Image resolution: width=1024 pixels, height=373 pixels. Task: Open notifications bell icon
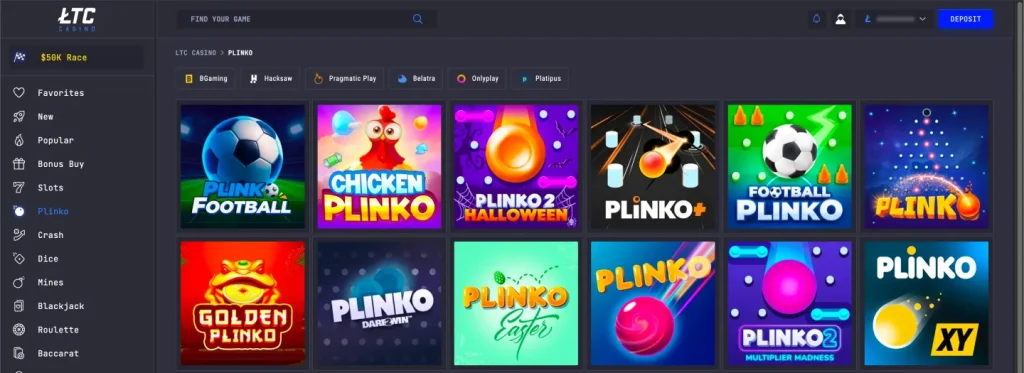(816, 19)
